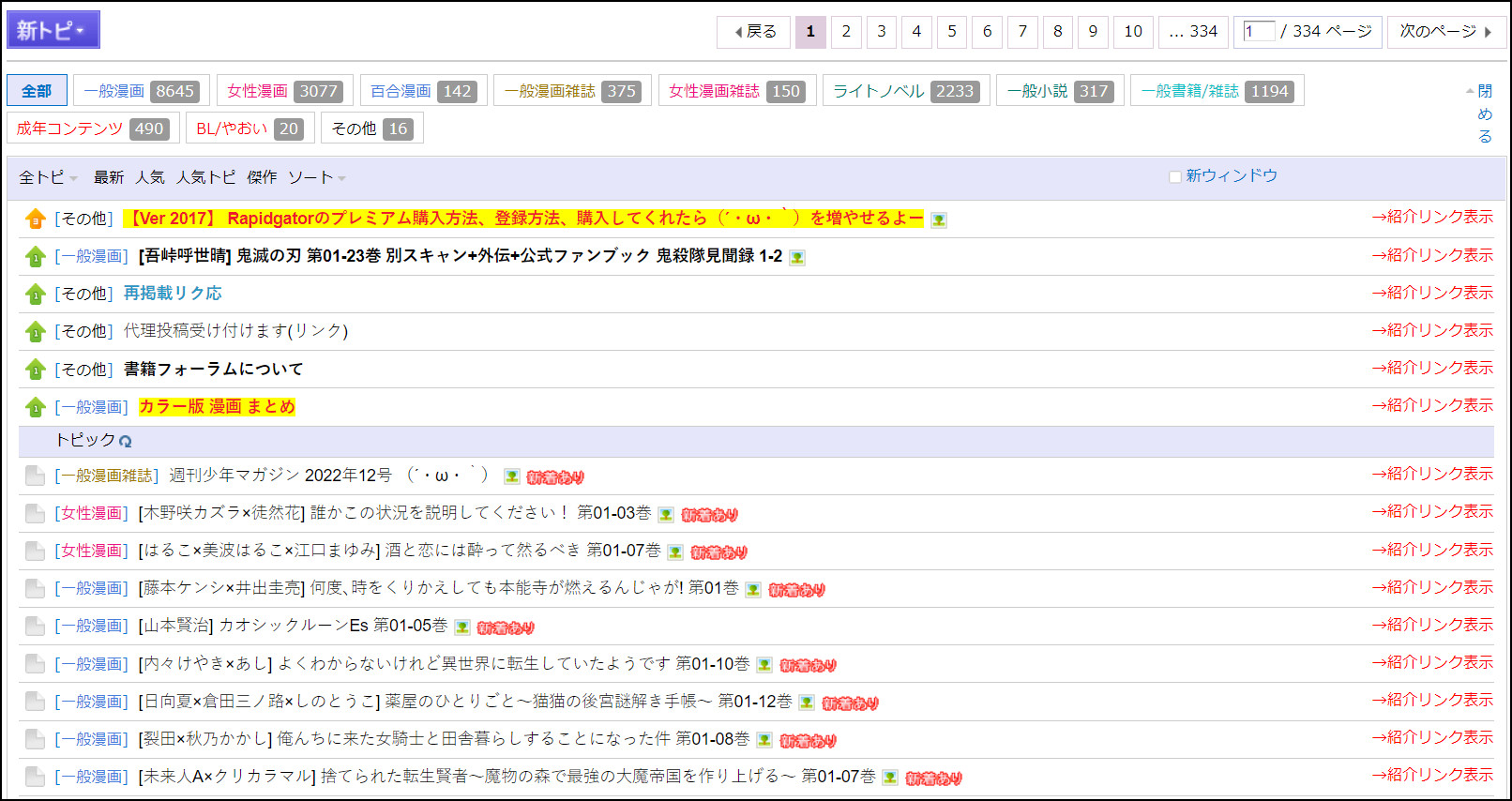Select the 一般漫画雑誌 375 category
The width and height of the screenshot is (1512, 801).
pyautogui.click(x=573, y=91)
